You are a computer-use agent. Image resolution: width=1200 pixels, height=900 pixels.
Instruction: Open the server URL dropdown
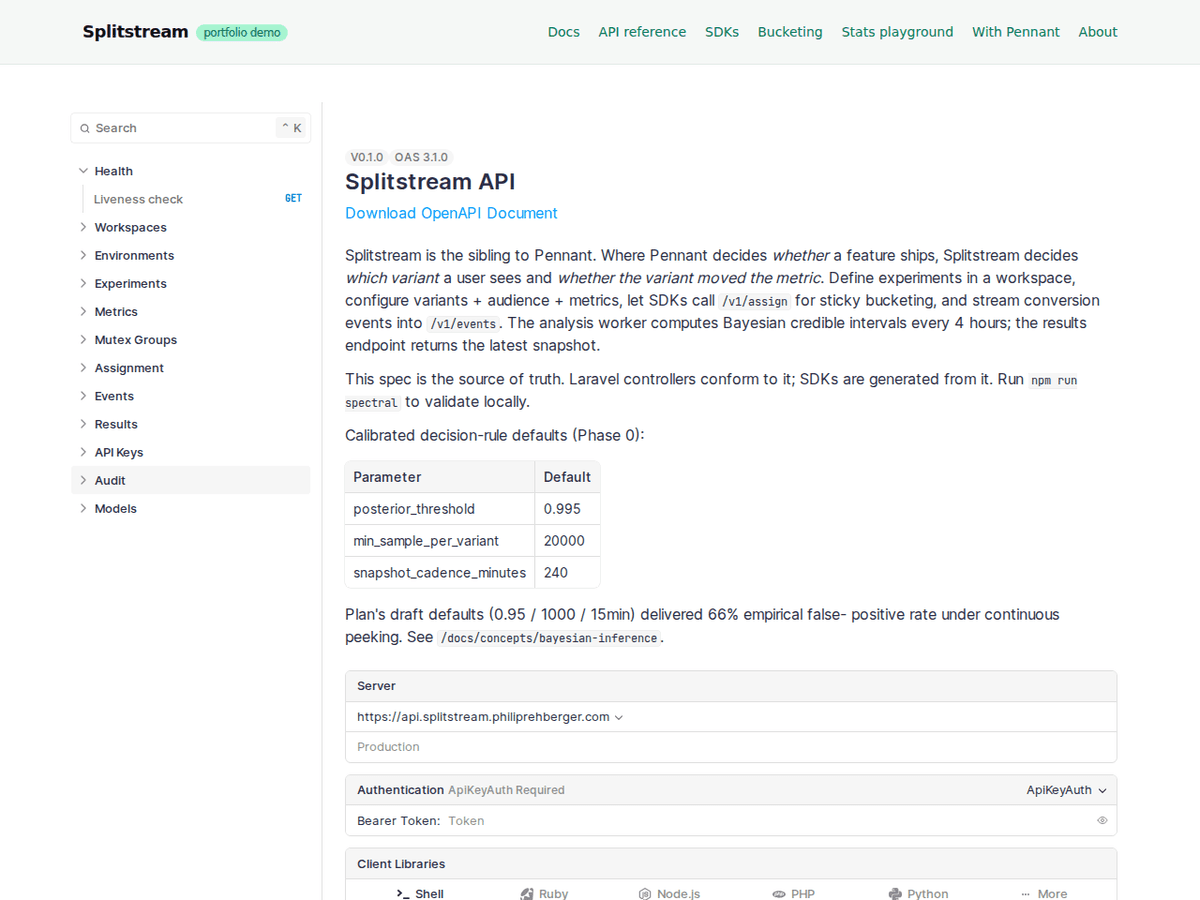(x=490, y=717)
